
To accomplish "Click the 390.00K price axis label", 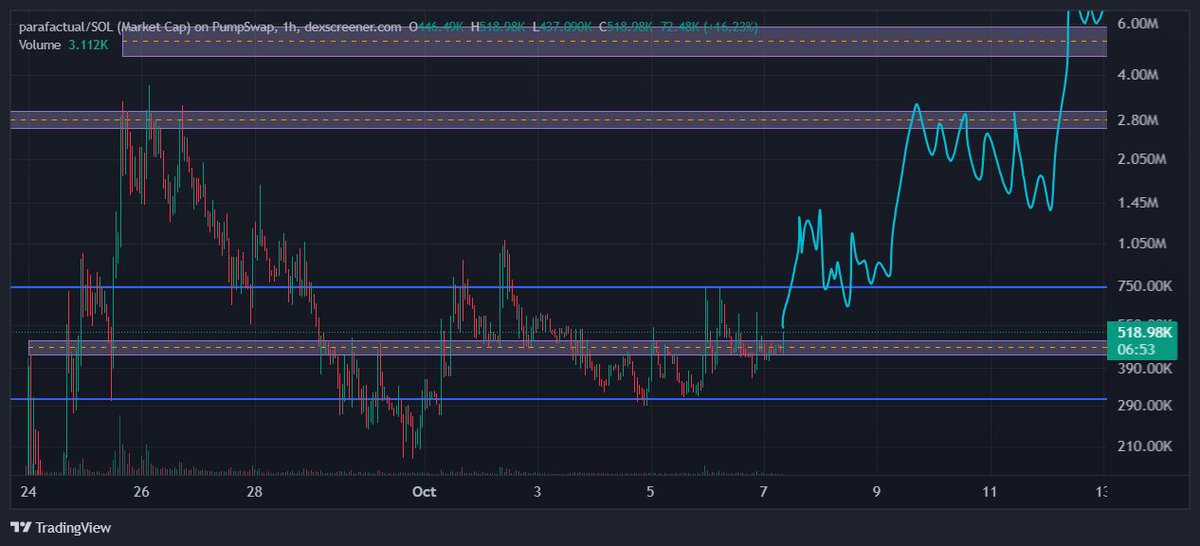I will tap(1144, 369).
